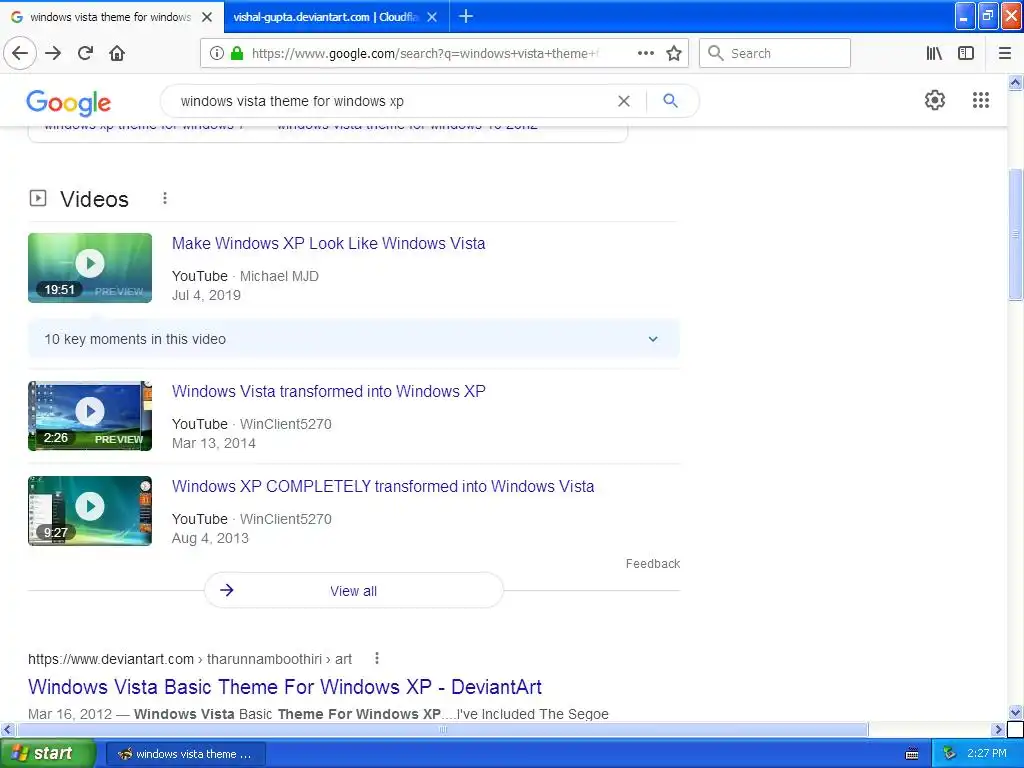Reload the current page

[x=85, y=53]
